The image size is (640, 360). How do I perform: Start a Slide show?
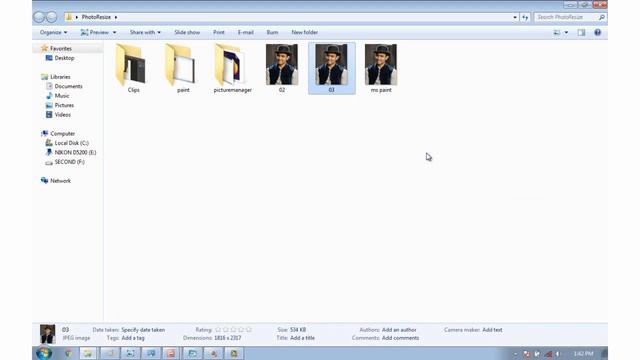coord(187,32)
